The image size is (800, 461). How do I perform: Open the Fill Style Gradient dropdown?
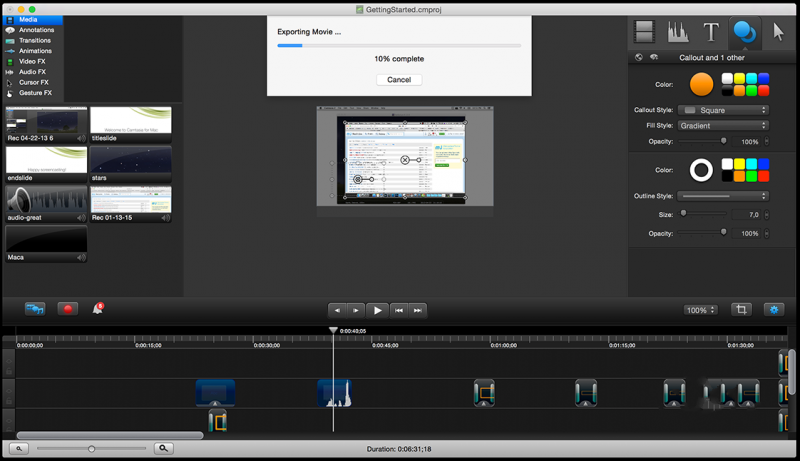[x=723, y=125]
